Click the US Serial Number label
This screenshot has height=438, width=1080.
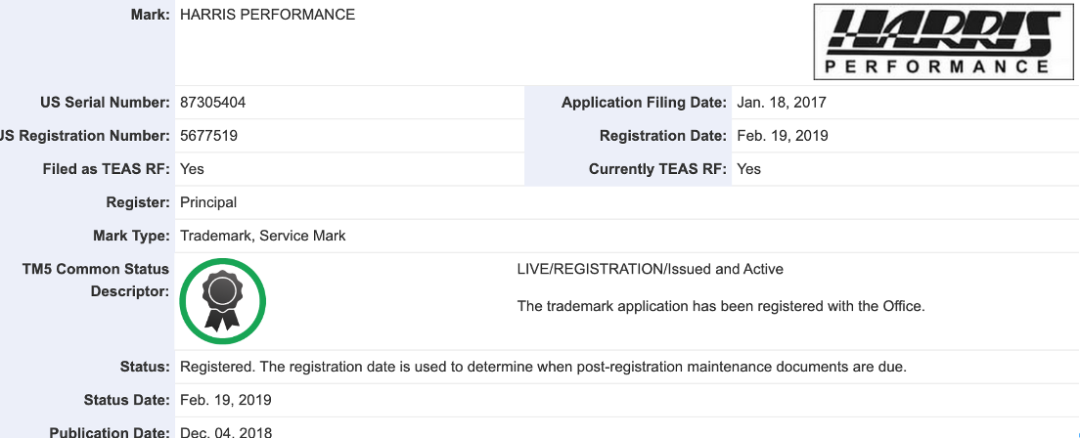(105, 103)
